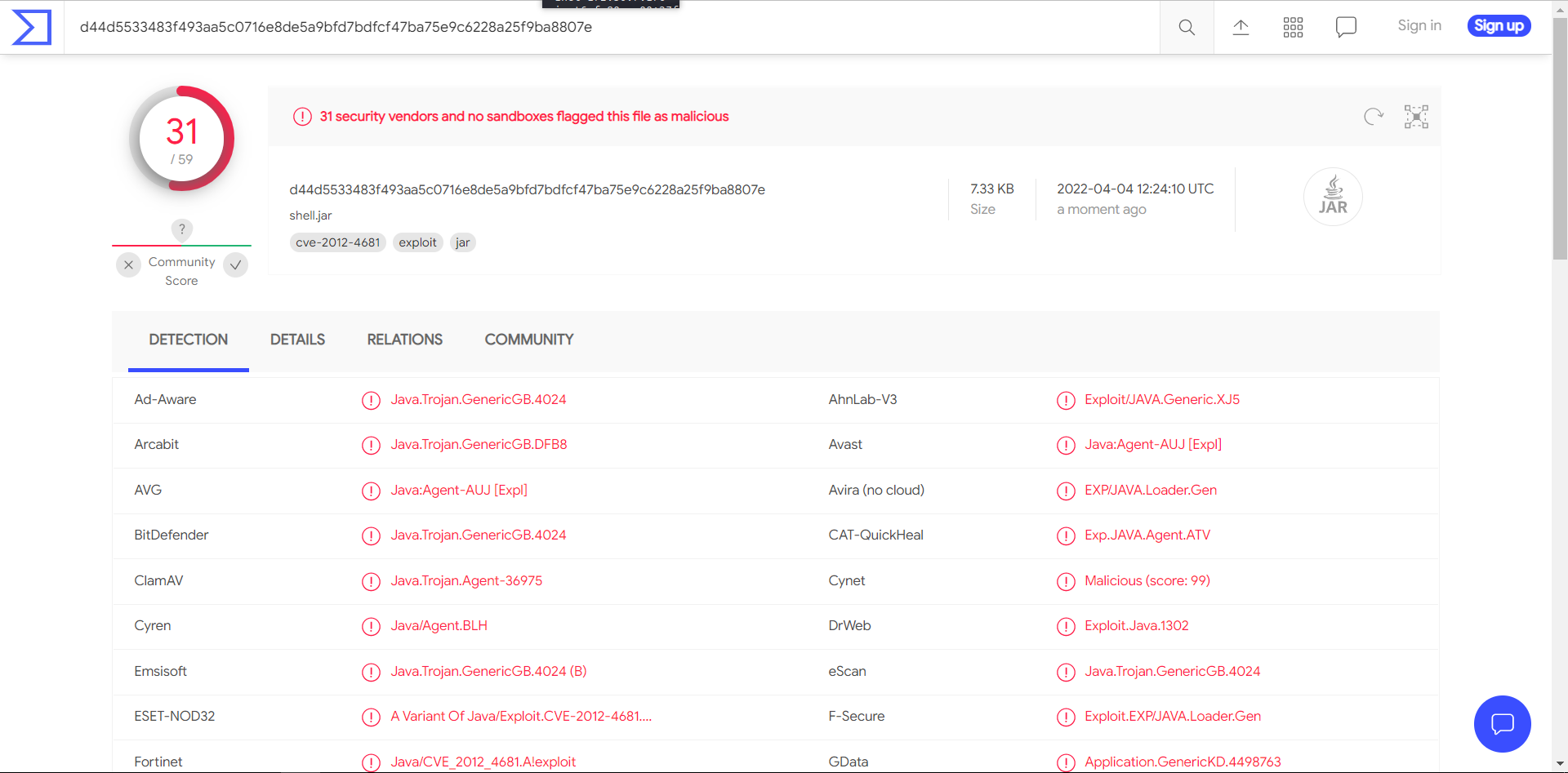Click the community score question mark icon
This screenshot has width=1568, height=773.
182,229
